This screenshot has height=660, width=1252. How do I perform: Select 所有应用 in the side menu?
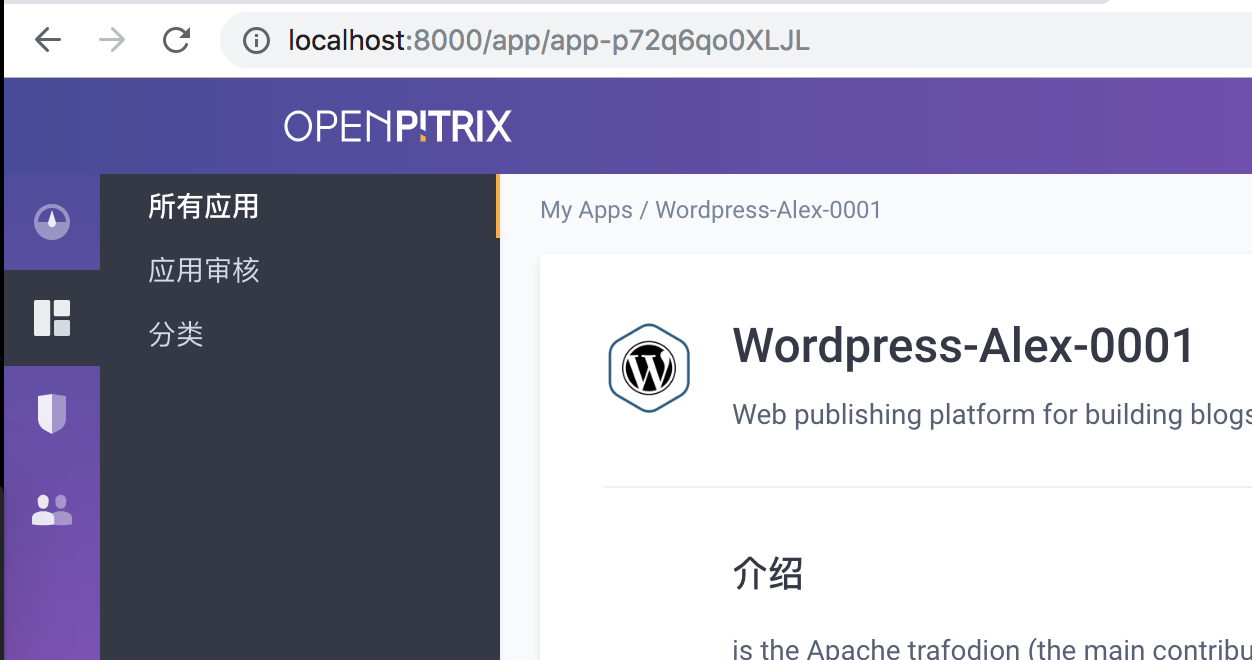point(203,206)
